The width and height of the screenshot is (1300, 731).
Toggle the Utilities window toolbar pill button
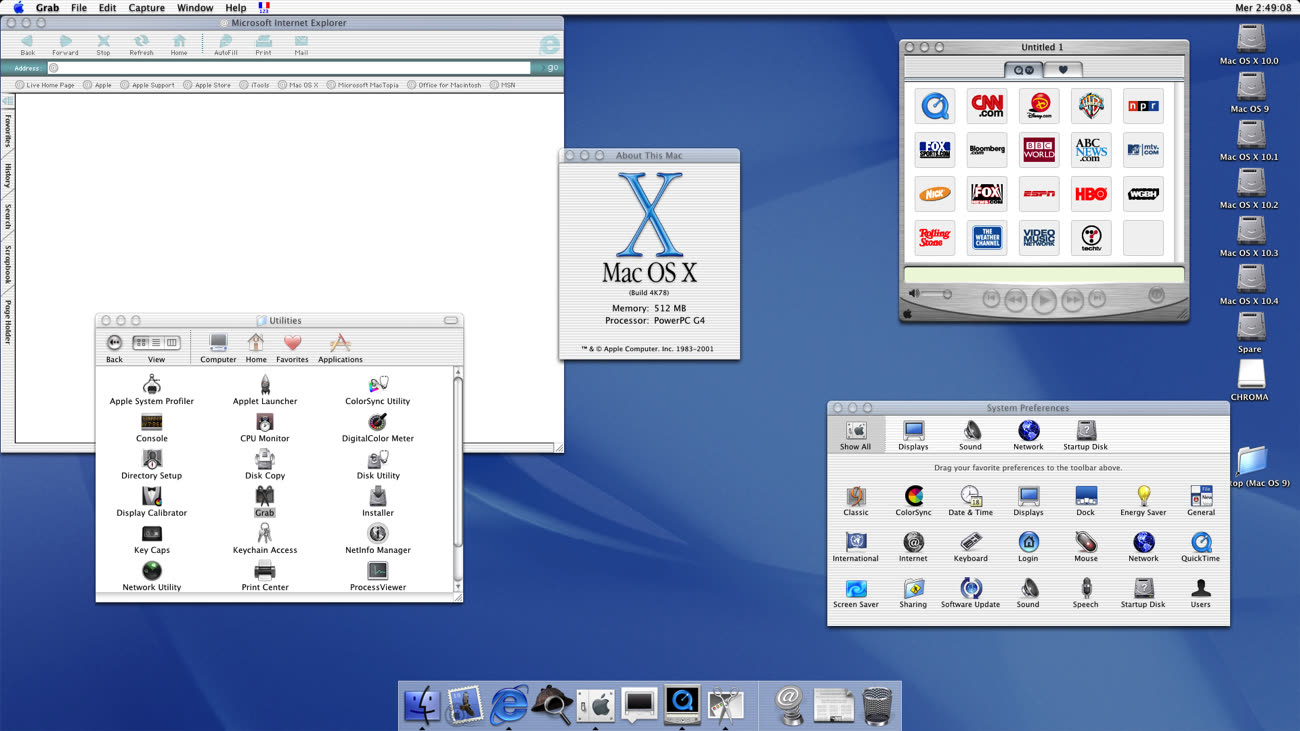451,321
